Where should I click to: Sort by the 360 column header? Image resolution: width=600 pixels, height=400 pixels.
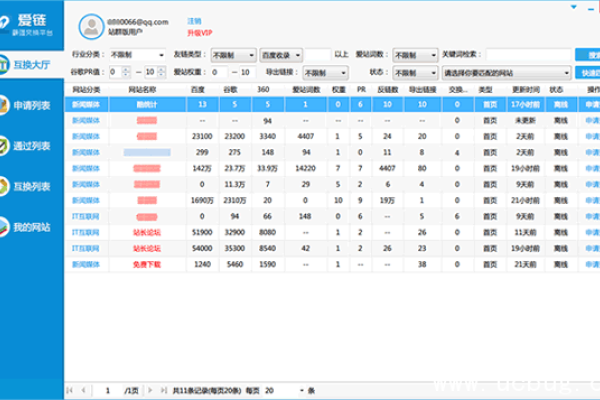263,90
